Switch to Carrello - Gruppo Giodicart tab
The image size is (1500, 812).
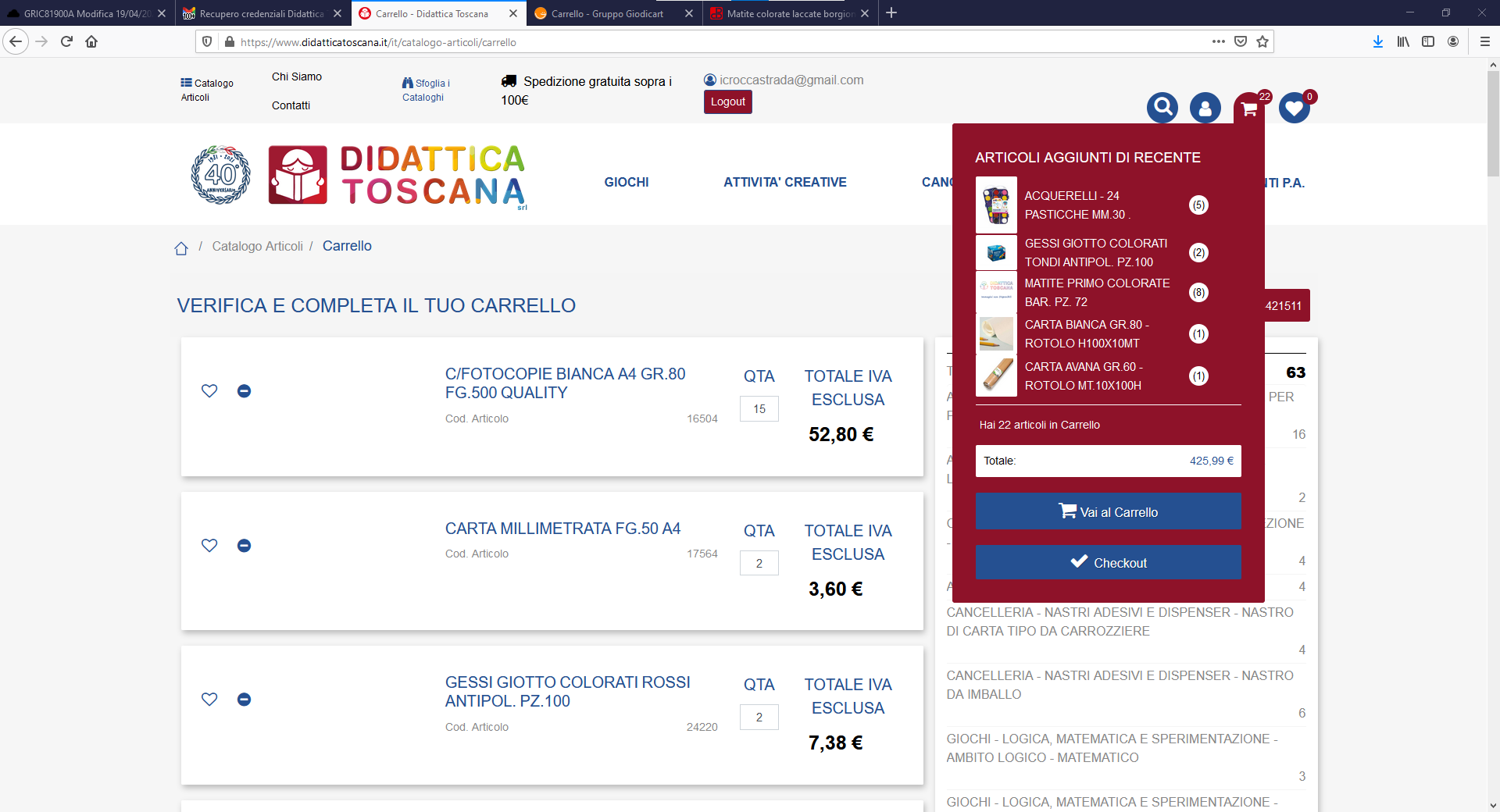coord(606,13)
